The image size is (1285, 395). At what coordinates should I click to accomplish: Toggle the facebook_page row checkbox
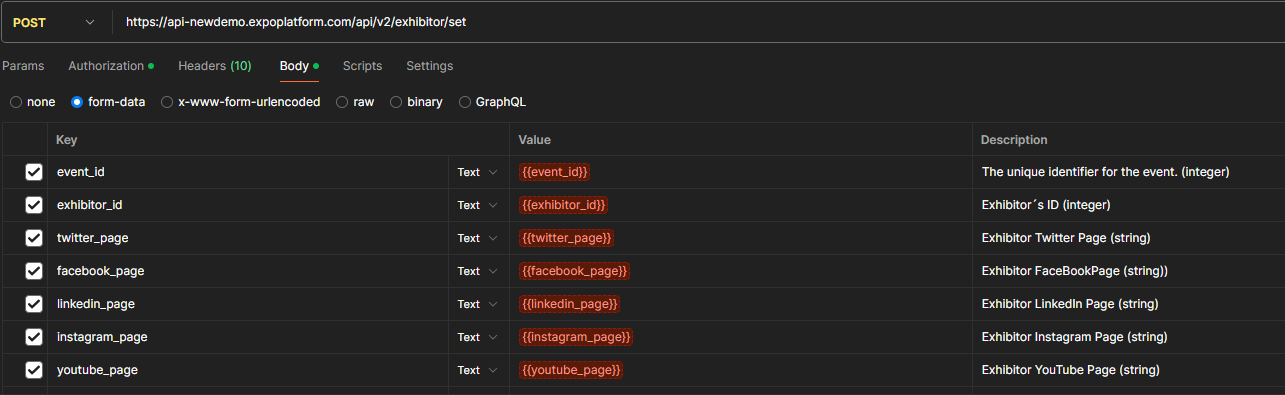(34, 271)
